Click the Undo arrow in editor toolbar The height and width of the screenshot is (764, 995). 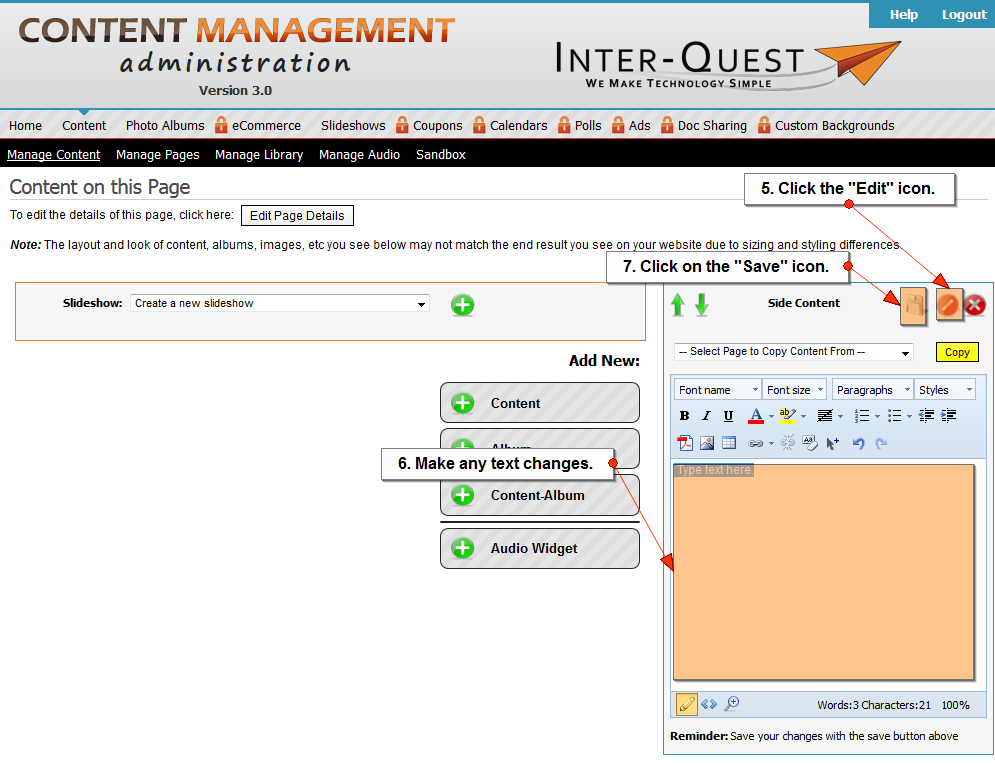(x=858, y=443)
